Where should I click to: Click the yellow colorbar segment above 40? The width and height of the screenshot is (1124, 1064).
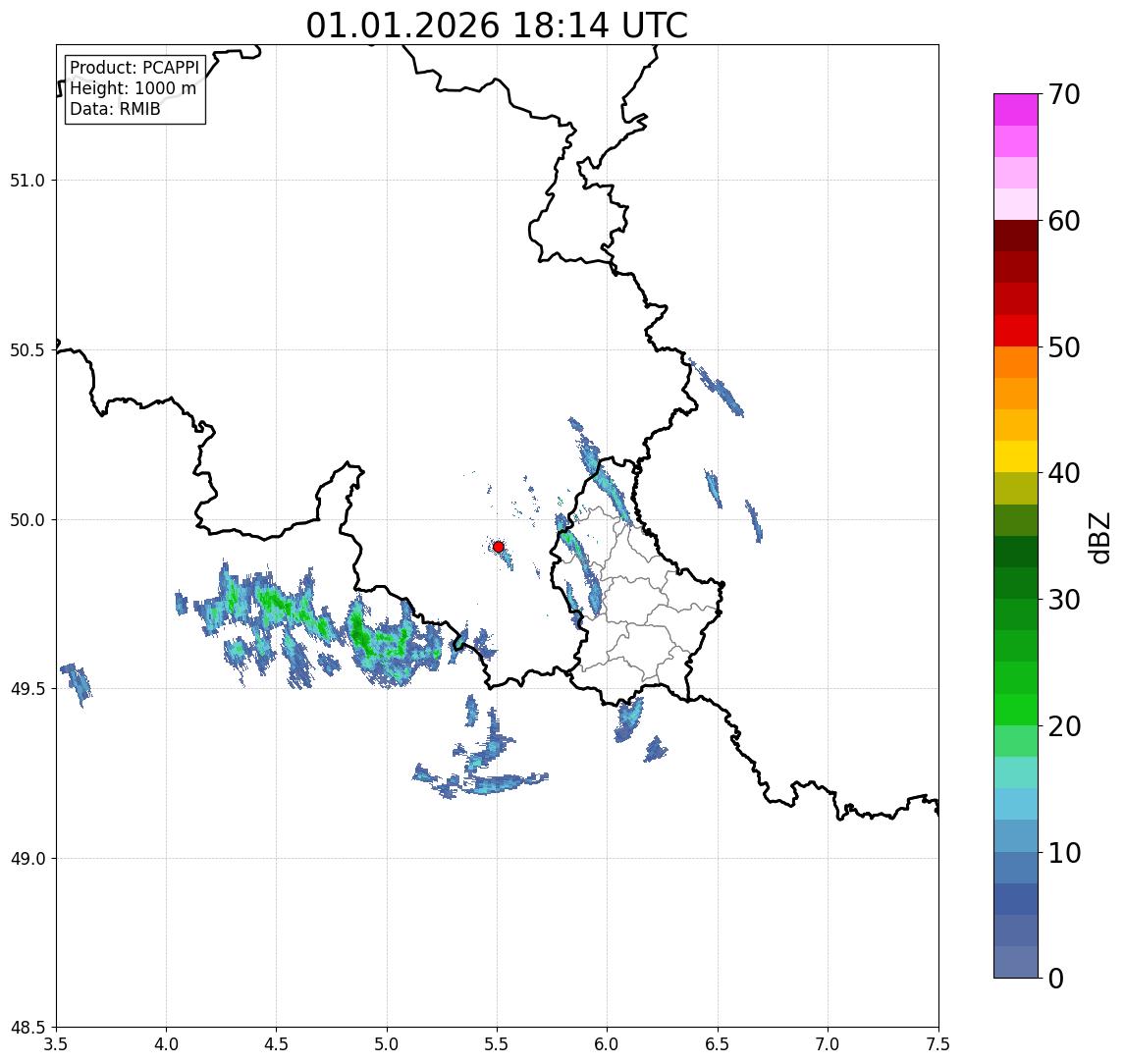[1016, 456]
